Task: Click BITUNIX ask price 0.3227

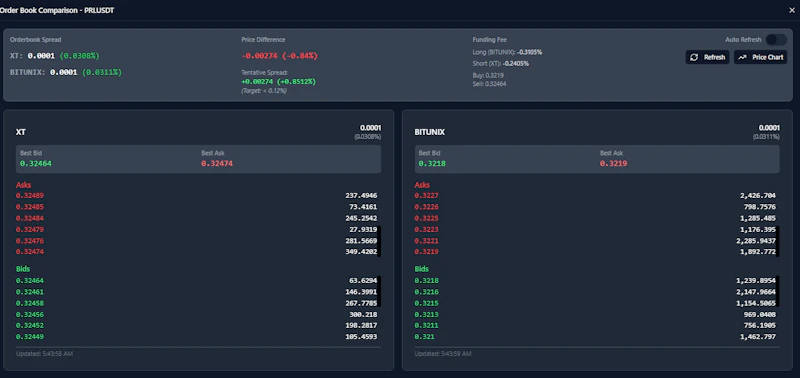Action: [x=427, y=195]
